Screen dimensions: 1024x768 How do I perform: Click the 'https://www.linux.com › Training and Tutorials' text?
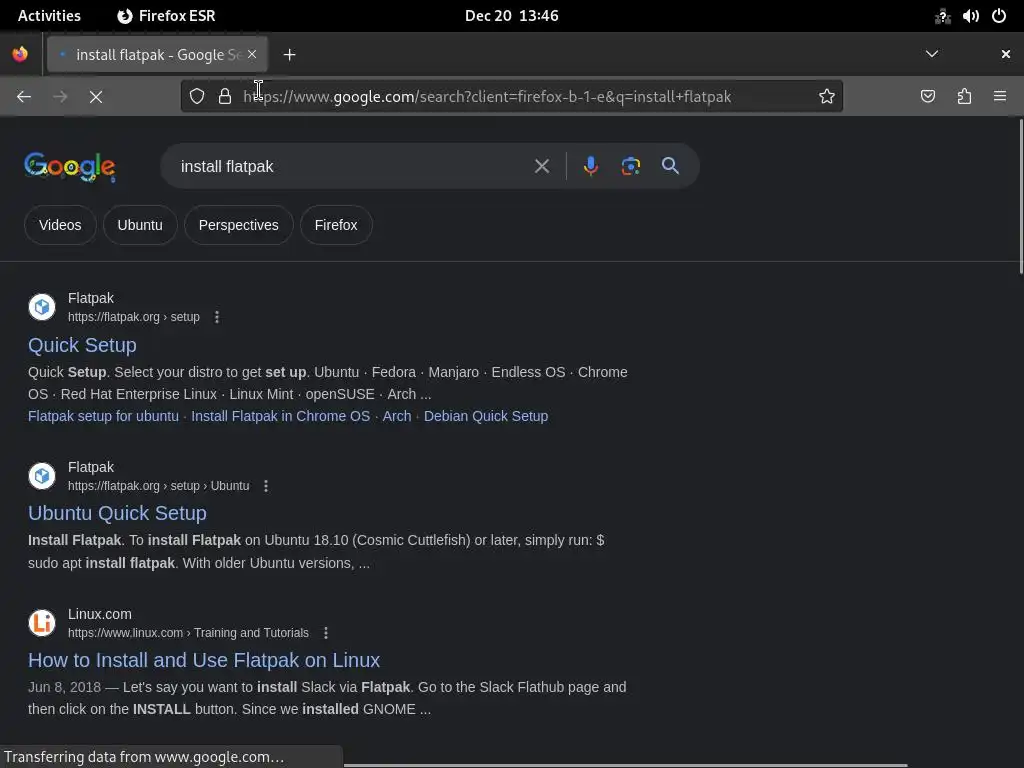(x=188, y=633)
